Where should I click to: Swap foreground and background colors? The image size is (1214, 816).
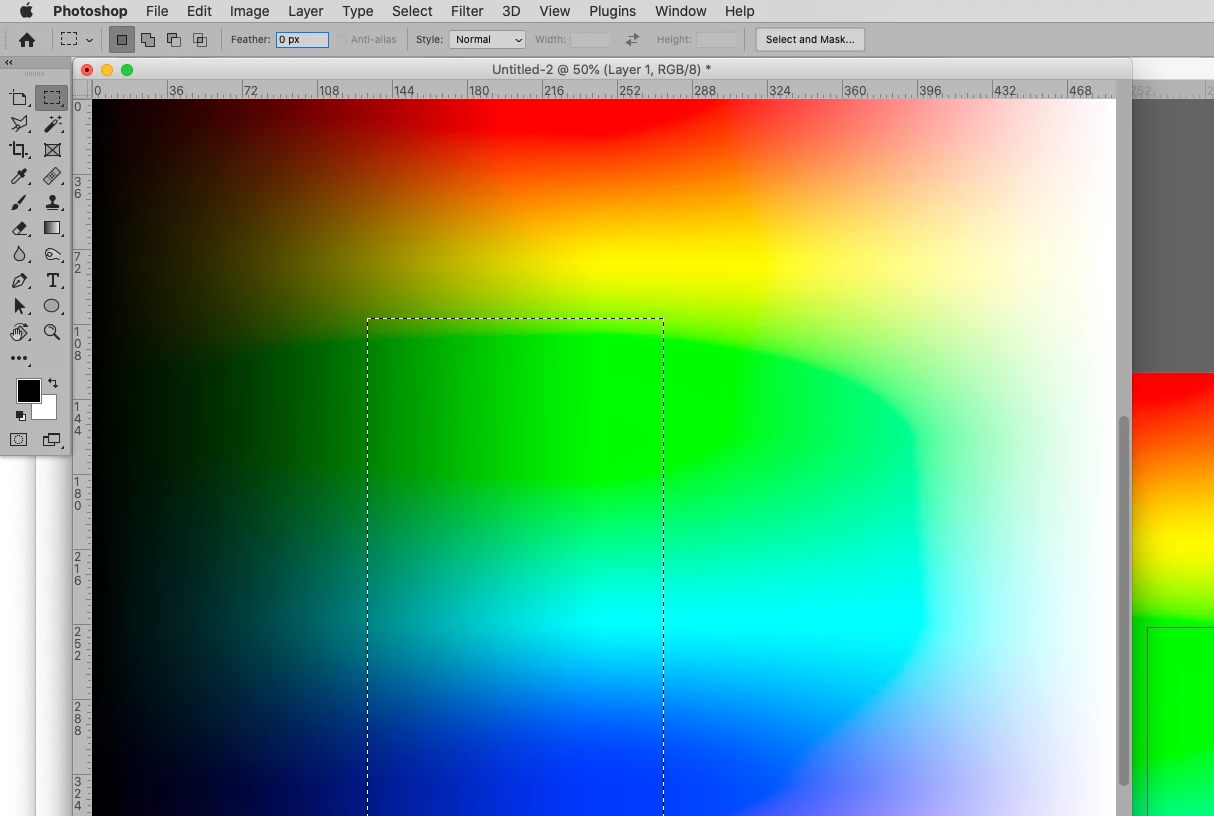click(53, 383)
